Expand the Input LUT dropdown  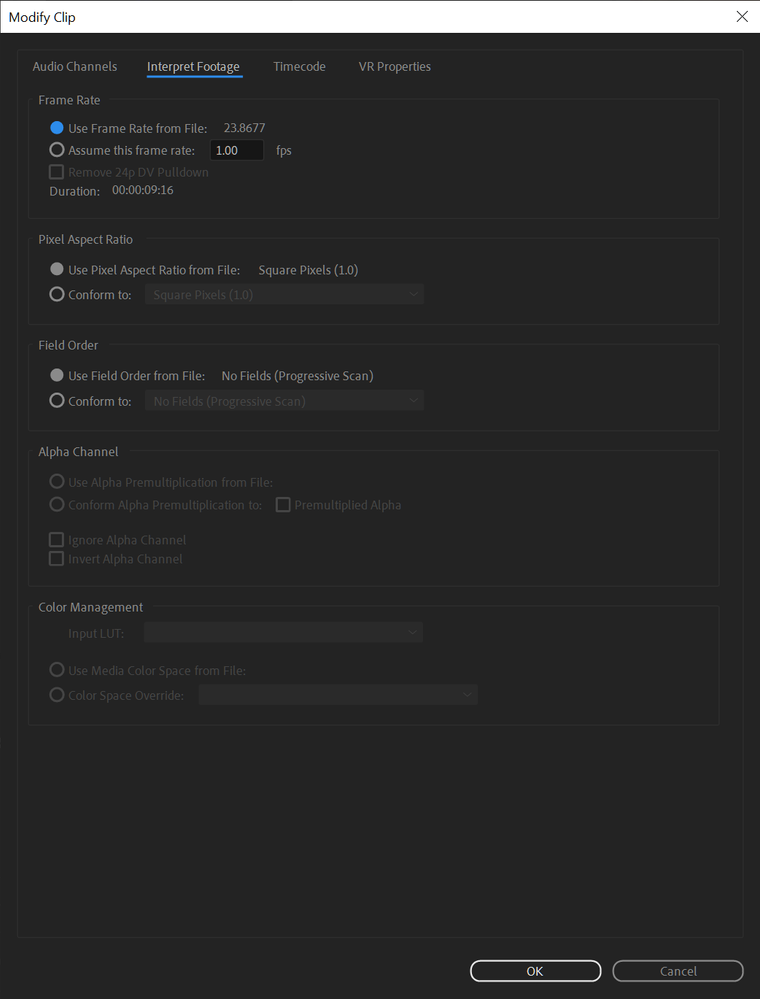point(283,633)
